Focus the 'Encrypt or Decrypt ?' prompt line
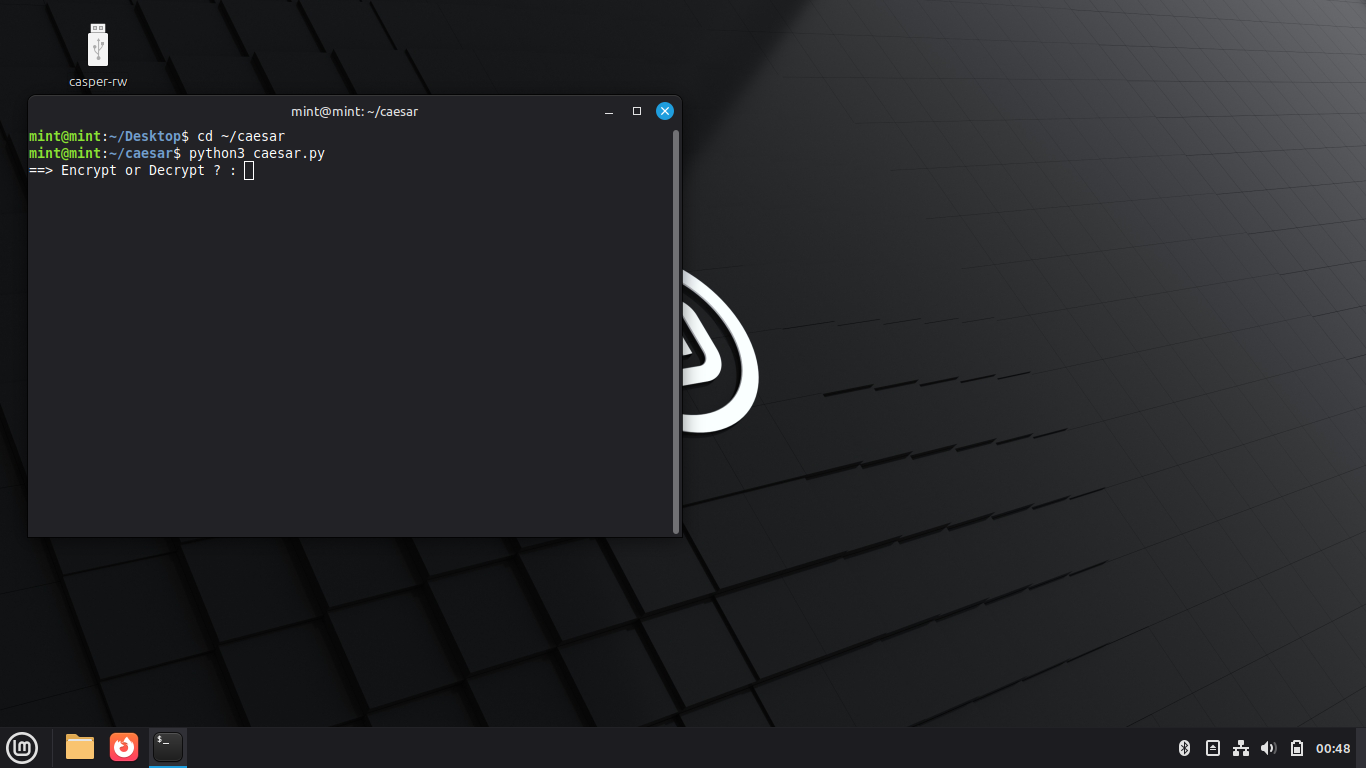The image size is (1366, 768). 150,171
